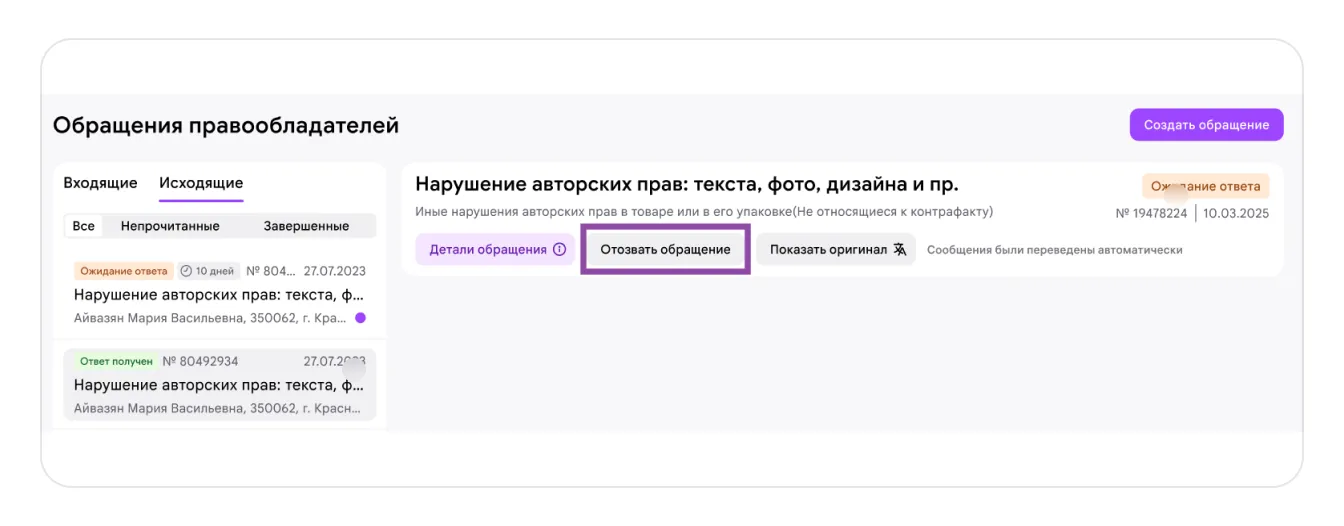Screen dimensions: 1344x526
Task: Click the Ответ получен status label
Action: [116, 361]
